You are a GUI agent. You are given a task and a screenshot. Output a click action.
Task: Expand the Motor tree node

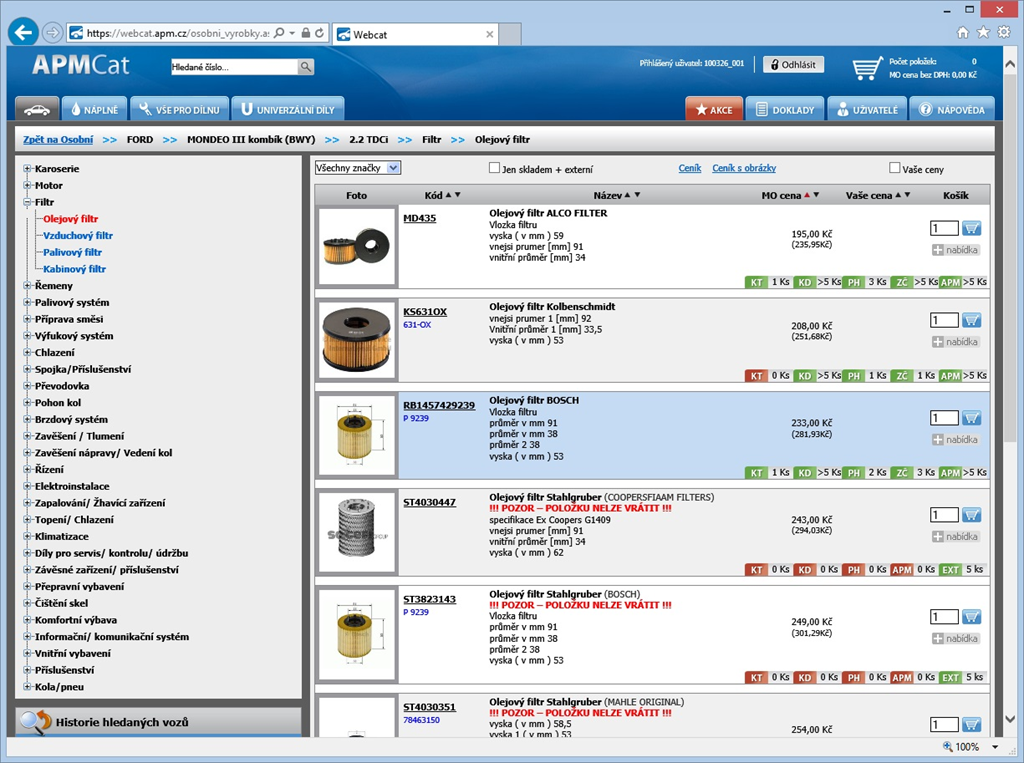tap(27, 186)
